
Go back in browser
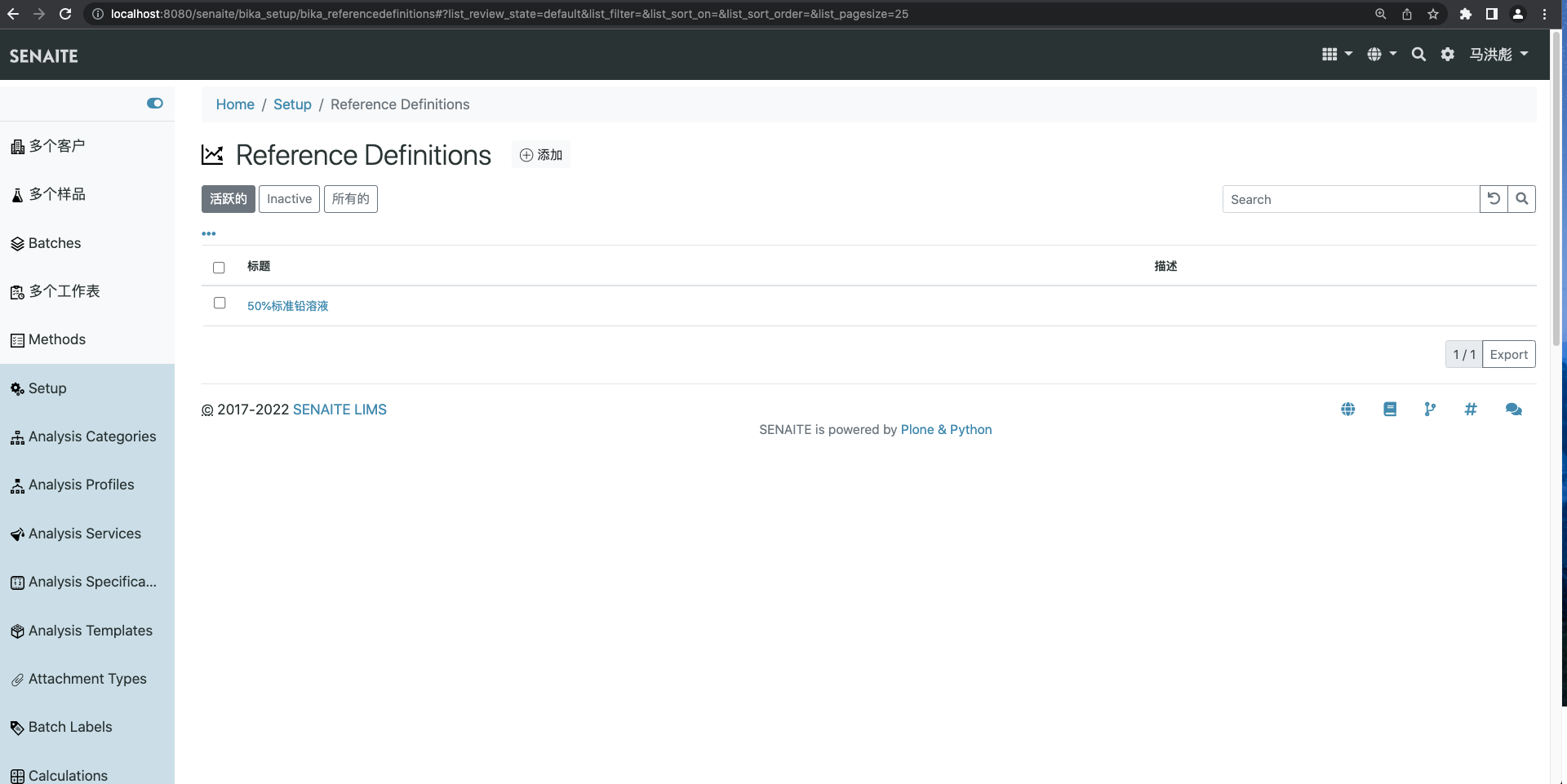coord(13,14)
